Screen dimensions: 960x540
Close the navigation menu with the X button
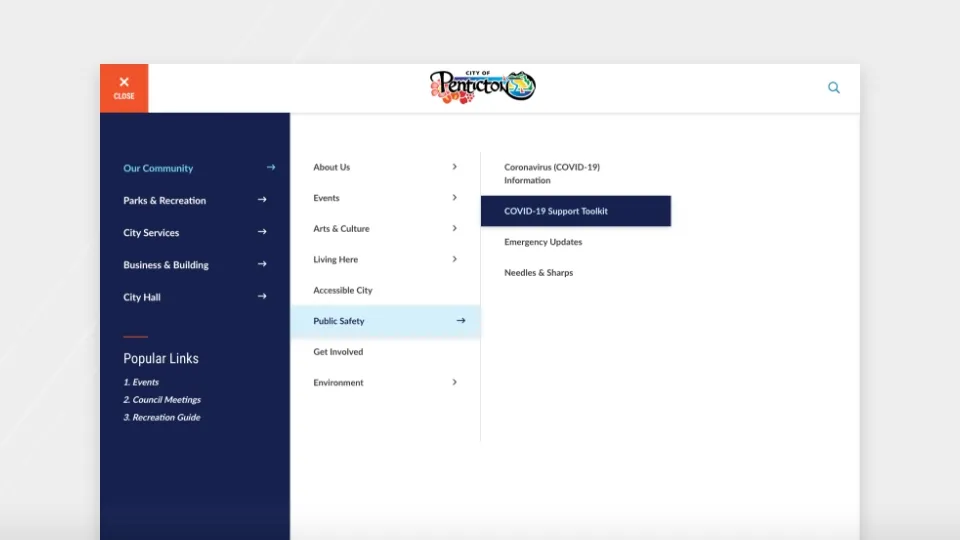tap(124, 88)
